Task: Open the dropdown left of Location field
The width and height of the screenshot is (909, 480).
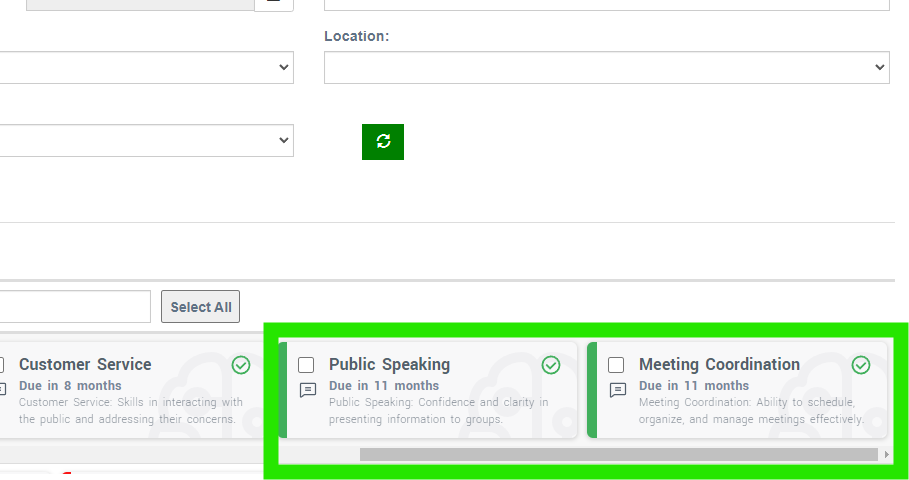Action: (x=146, y=67)
